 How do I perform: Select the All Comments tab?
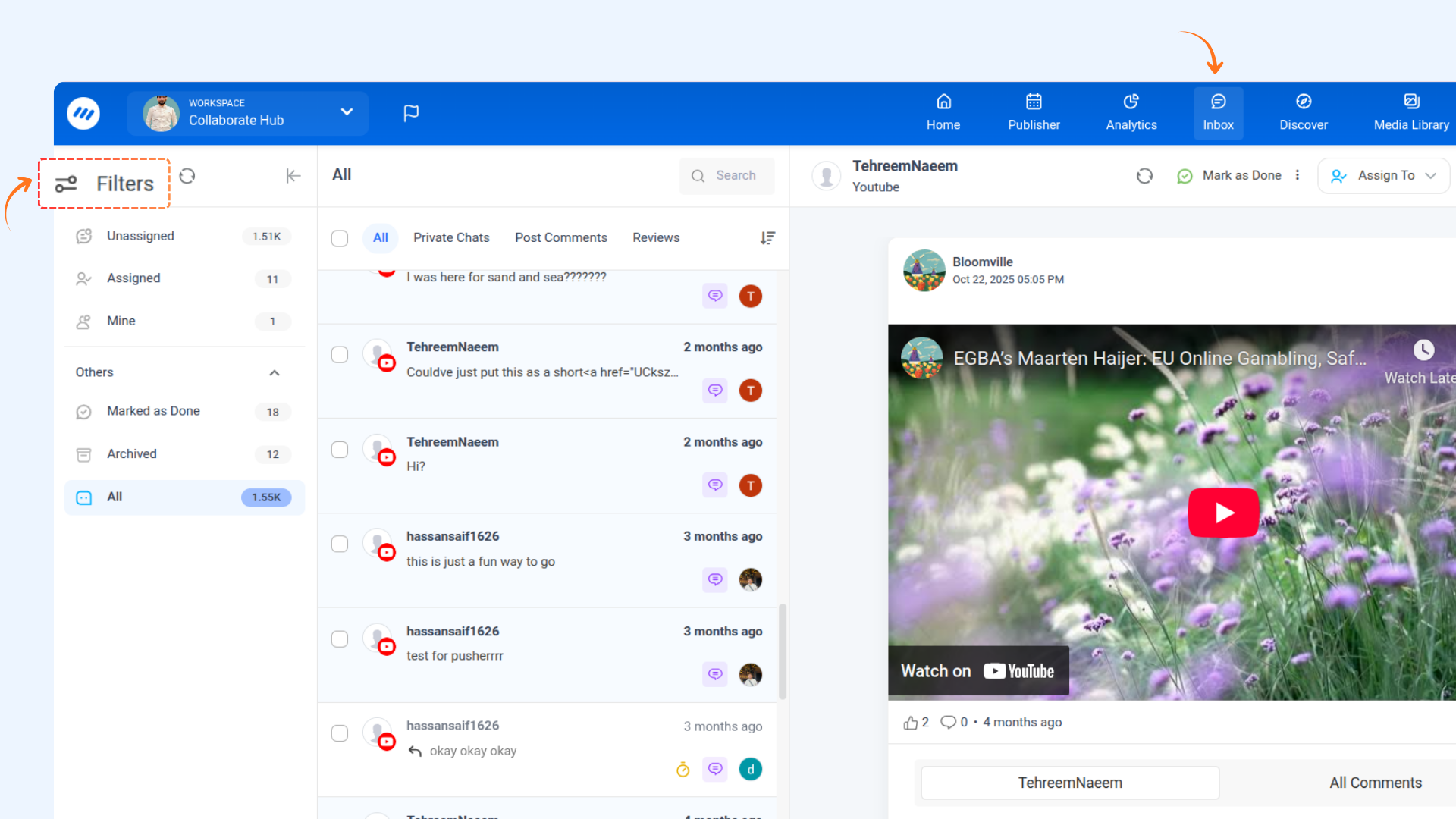tap(1376, 783)
